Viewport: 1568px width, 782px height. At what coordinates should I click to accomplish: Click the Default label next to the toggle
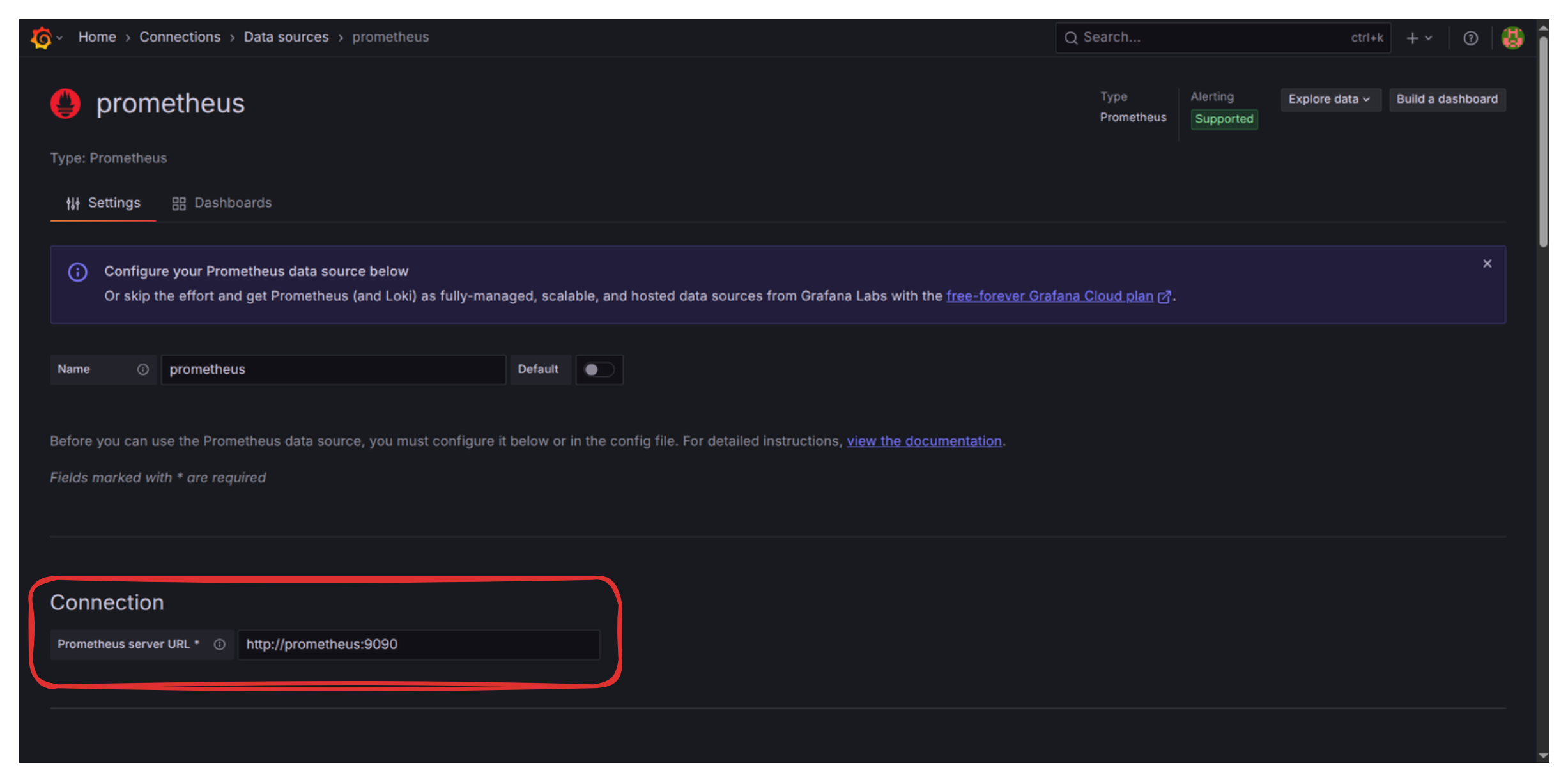pyautogui.click(x=539, y=369)
